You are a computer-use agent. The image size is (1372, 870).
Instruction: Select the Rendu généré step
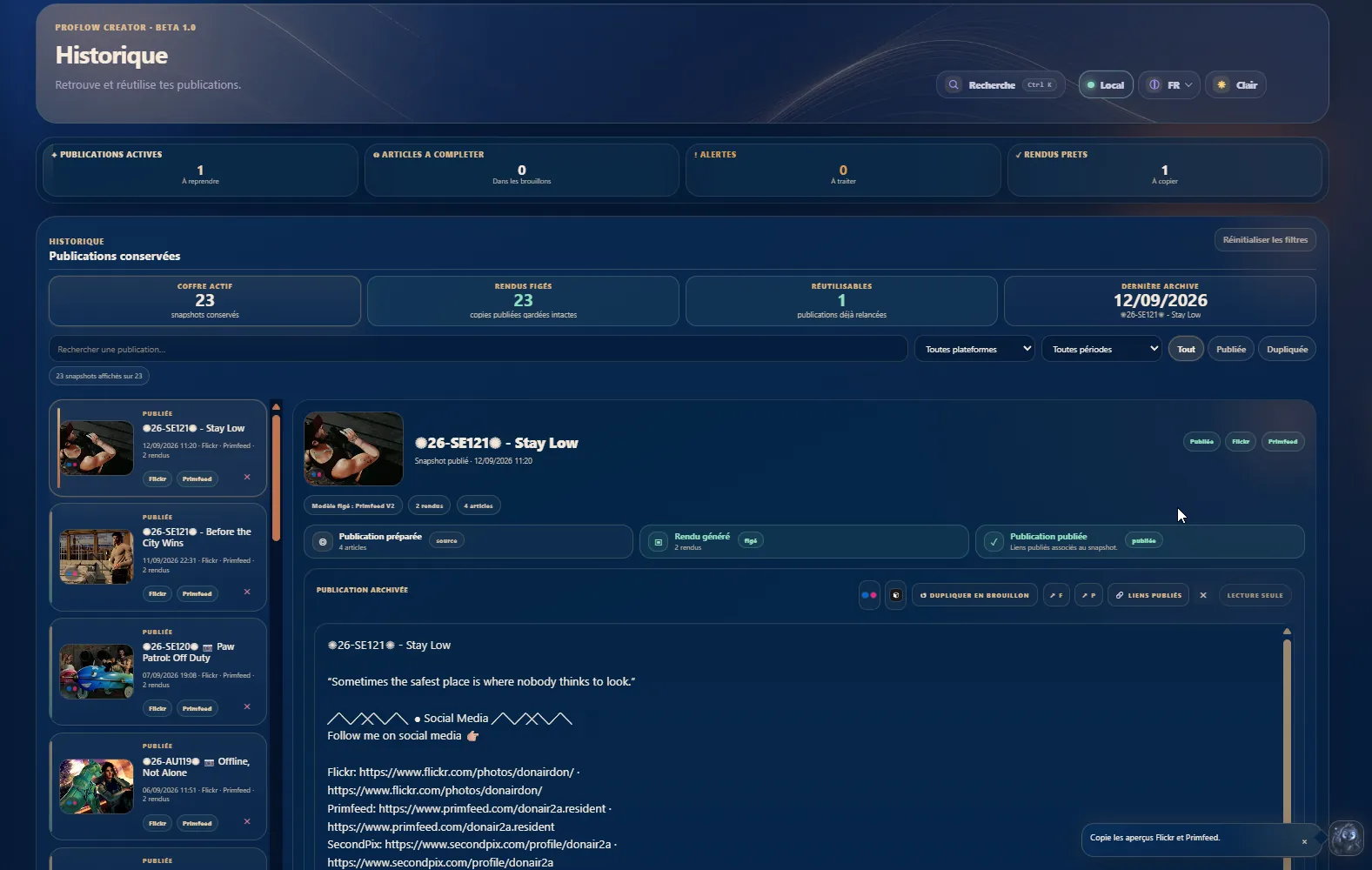[804, 541]
